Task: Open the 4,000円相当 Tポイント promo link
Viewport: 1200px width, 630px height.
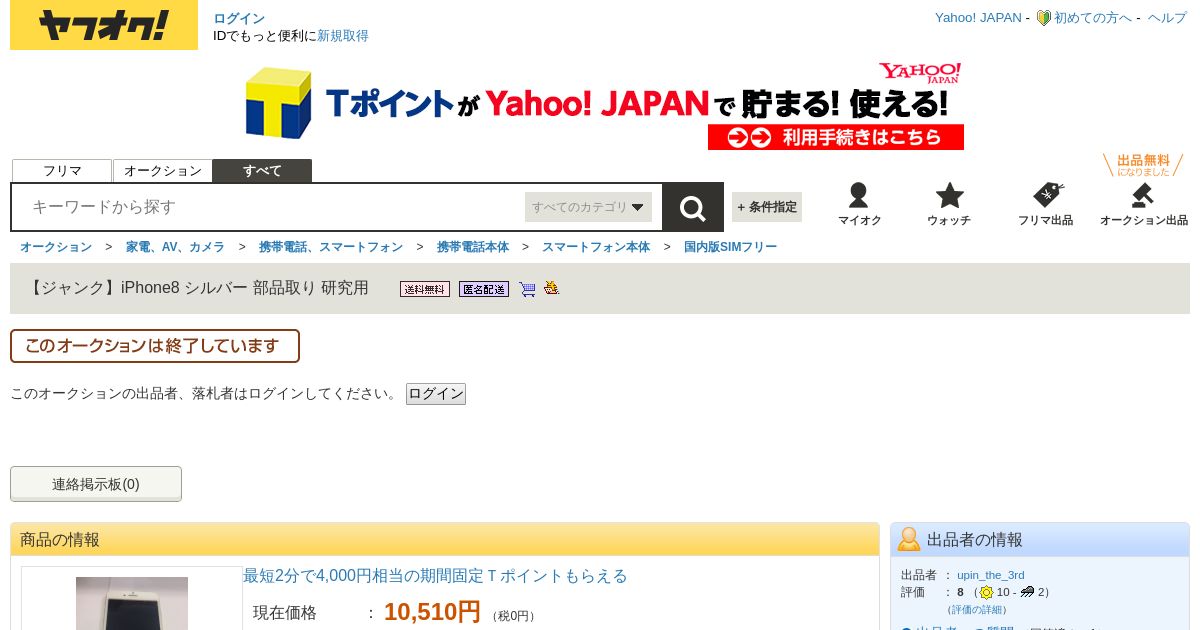Action: [435, 576]
